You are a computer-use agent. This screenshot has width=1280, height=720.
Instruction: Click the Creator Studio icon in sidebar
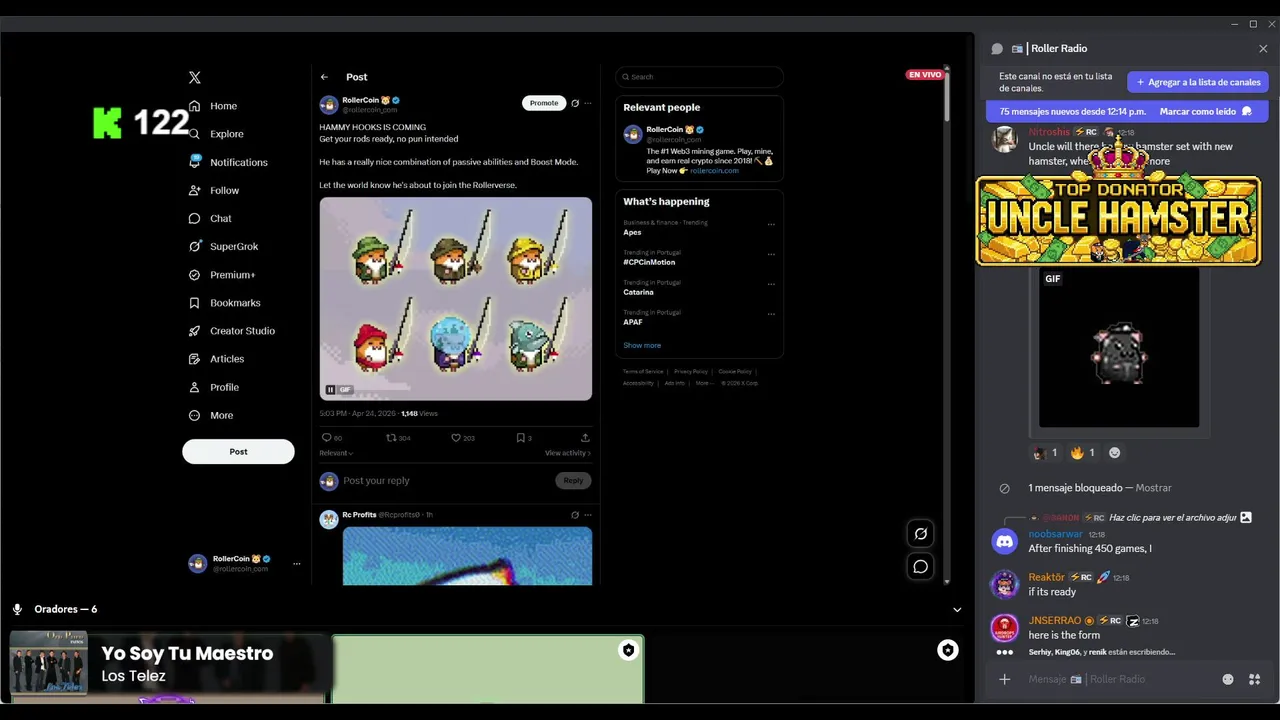pos(194,331)
